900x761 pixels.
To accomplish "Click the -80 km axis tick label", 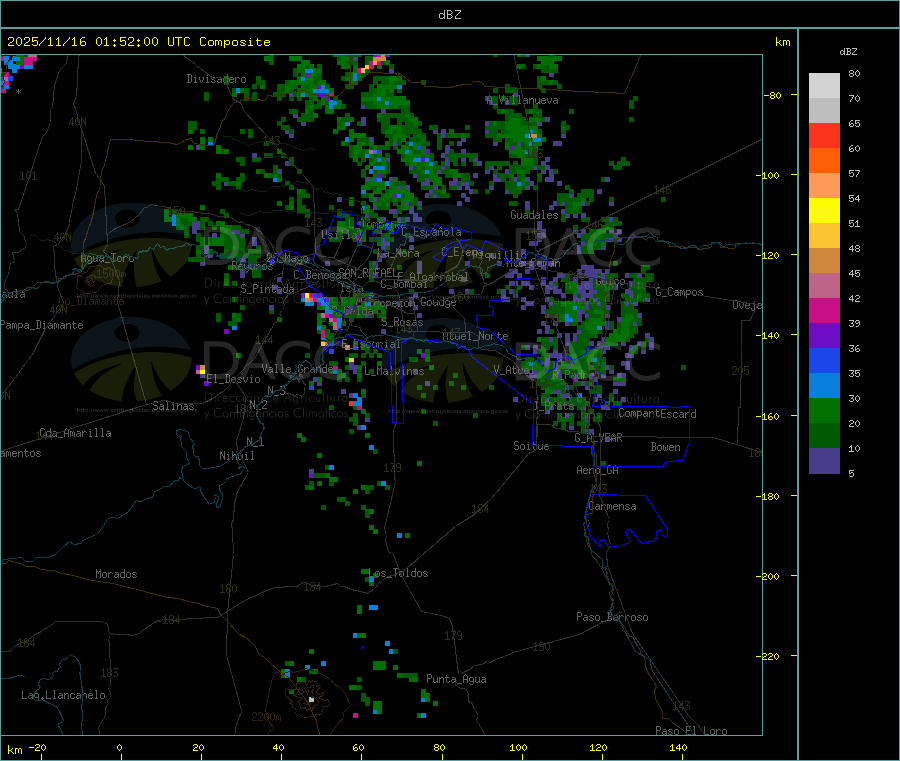I will [x=772, y=95].
